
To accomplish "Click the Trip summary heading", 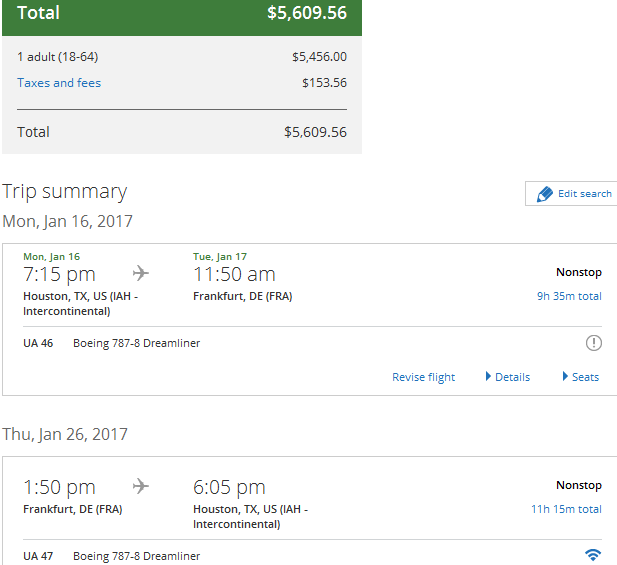I will click(x=65, y=191).
